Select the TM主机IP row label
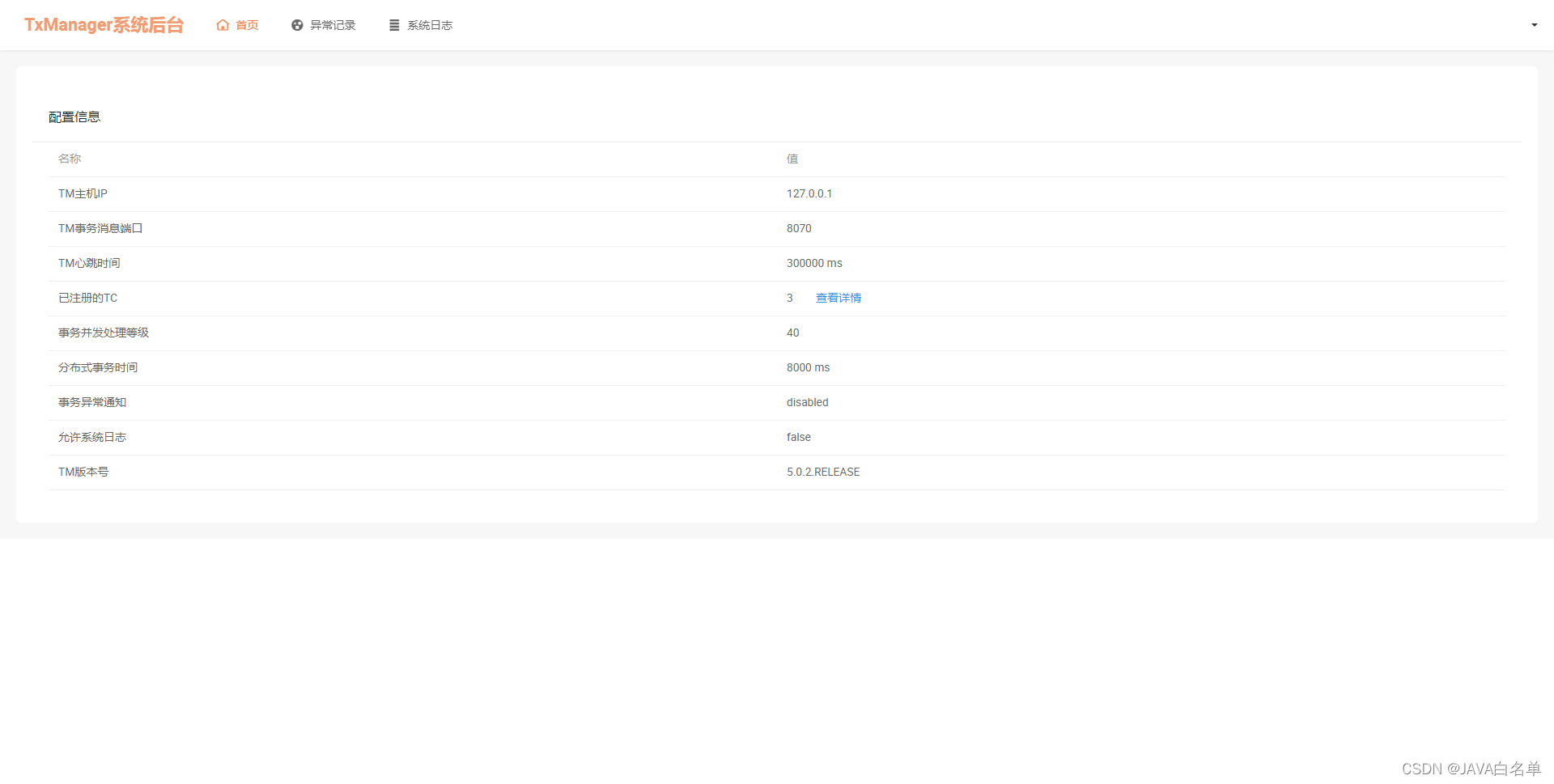Screen dimensions: 1554x784 coord(83,193)
